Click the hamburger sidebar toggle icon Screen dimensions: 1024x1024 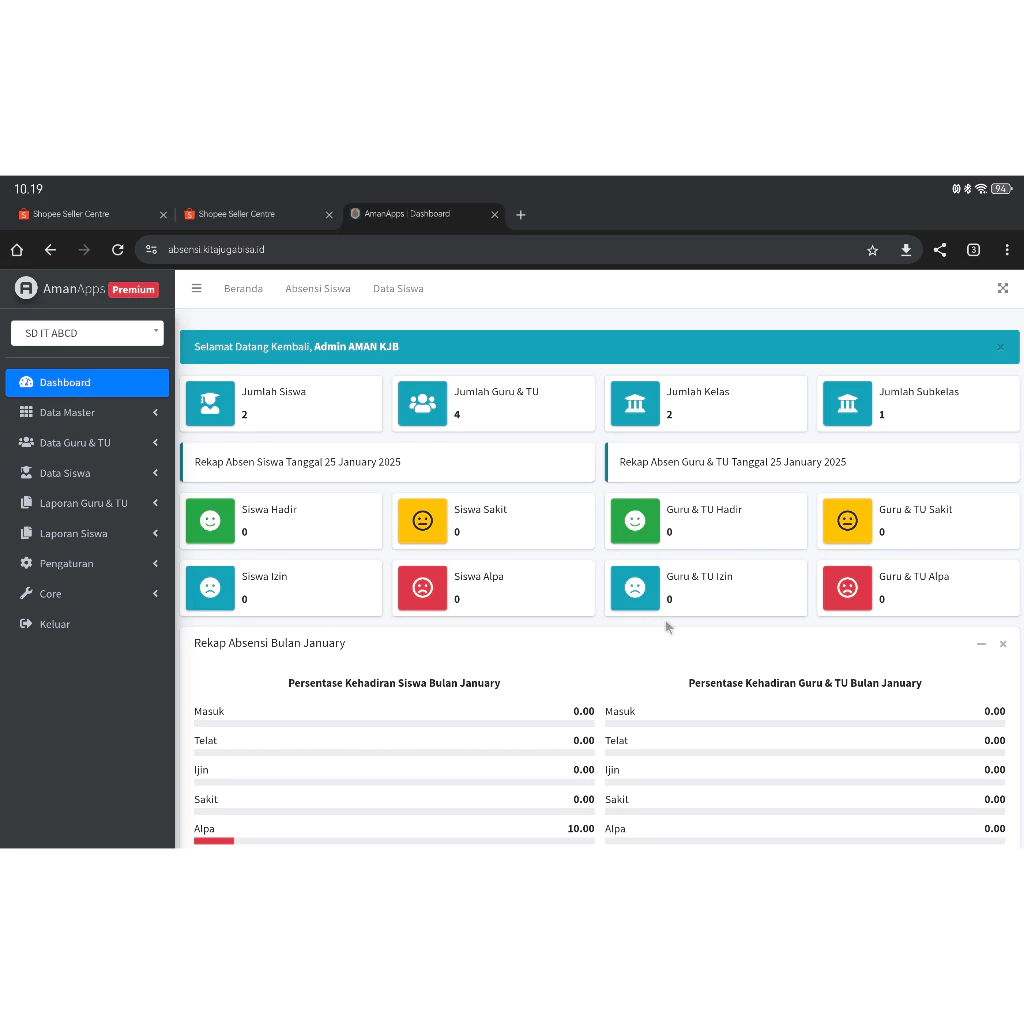pyautogui.click(x=197, y=288)
